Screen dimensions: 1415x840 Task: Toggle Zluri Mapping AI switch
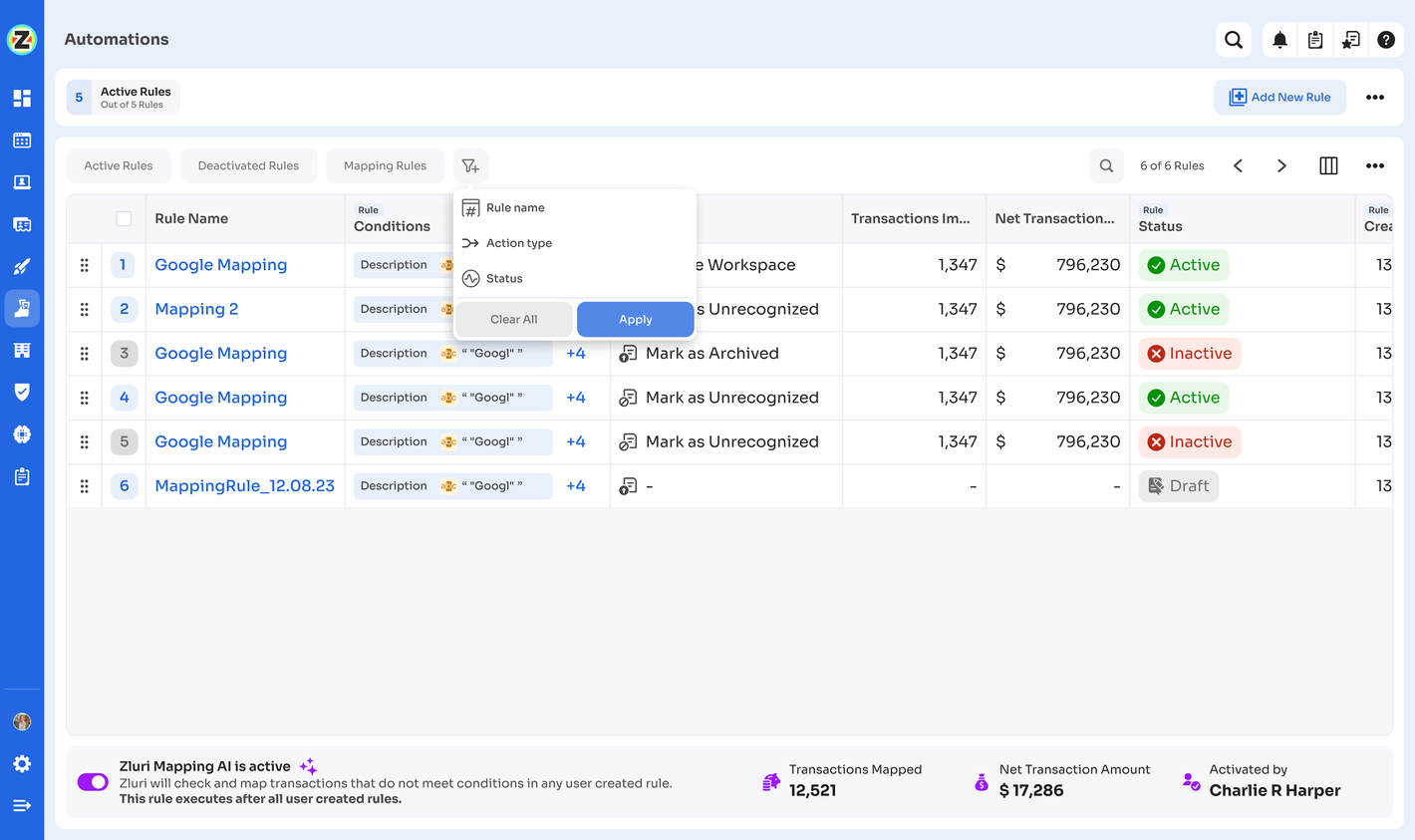pyautogui.click(x=93, y=782)
